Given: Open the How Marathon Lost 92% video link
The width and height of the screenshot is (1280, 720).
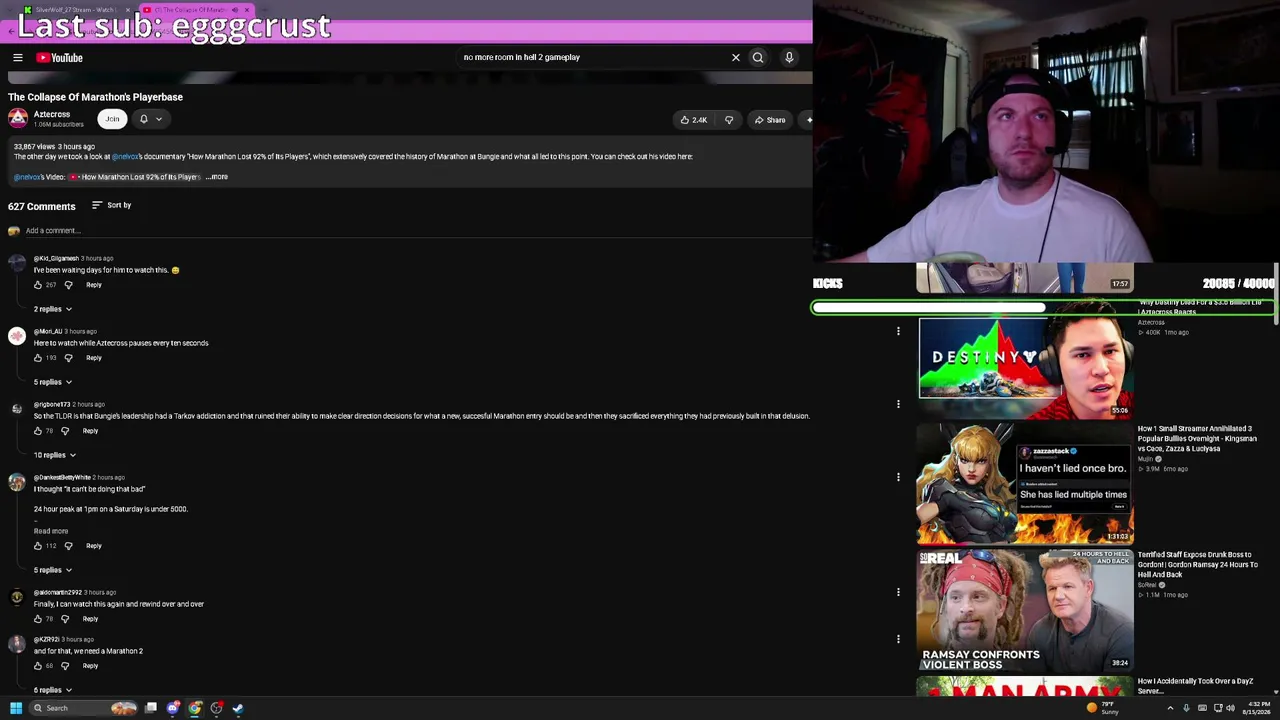Looking at the screenshot, I should coord(135,177).
